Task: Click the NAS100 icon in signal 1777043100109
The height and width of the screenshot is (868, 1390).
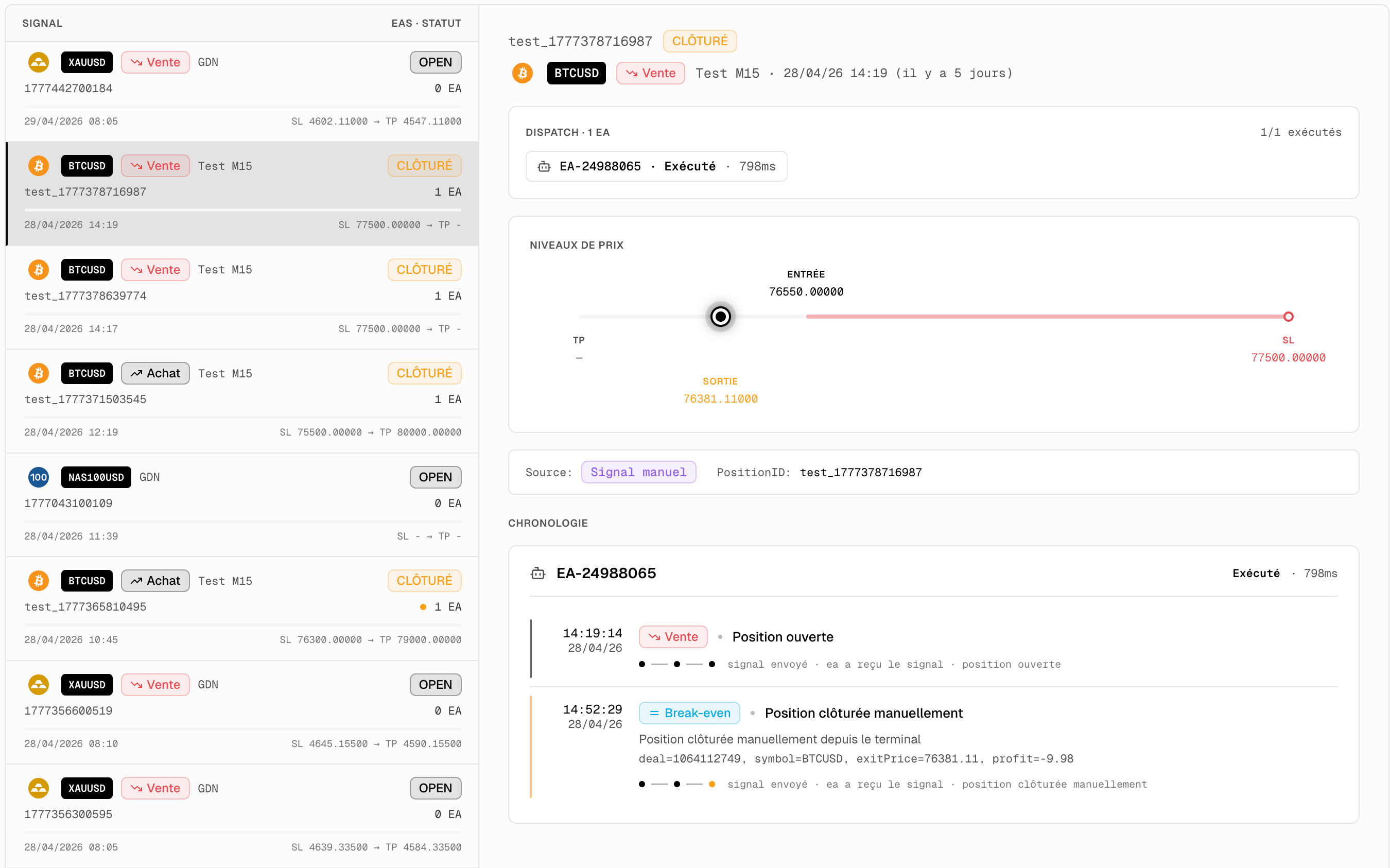Action: point(39,477)
